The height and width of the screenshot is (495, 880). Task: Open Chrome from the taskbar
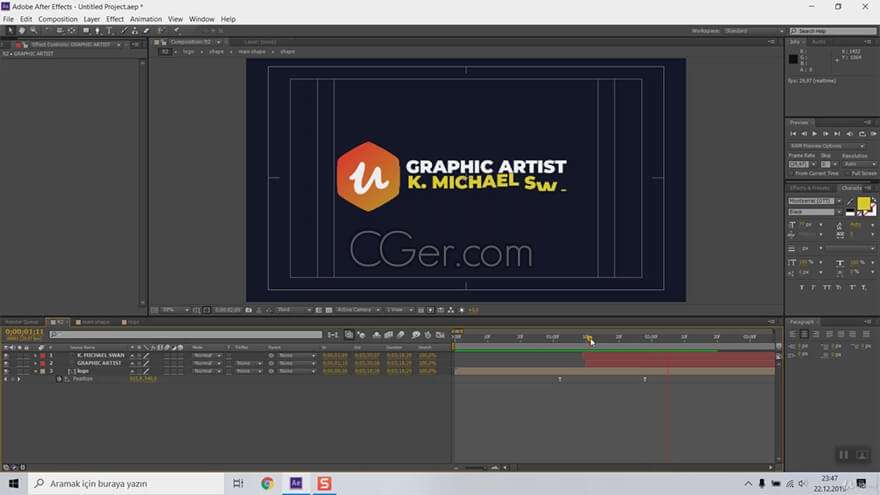pos(267,483)
